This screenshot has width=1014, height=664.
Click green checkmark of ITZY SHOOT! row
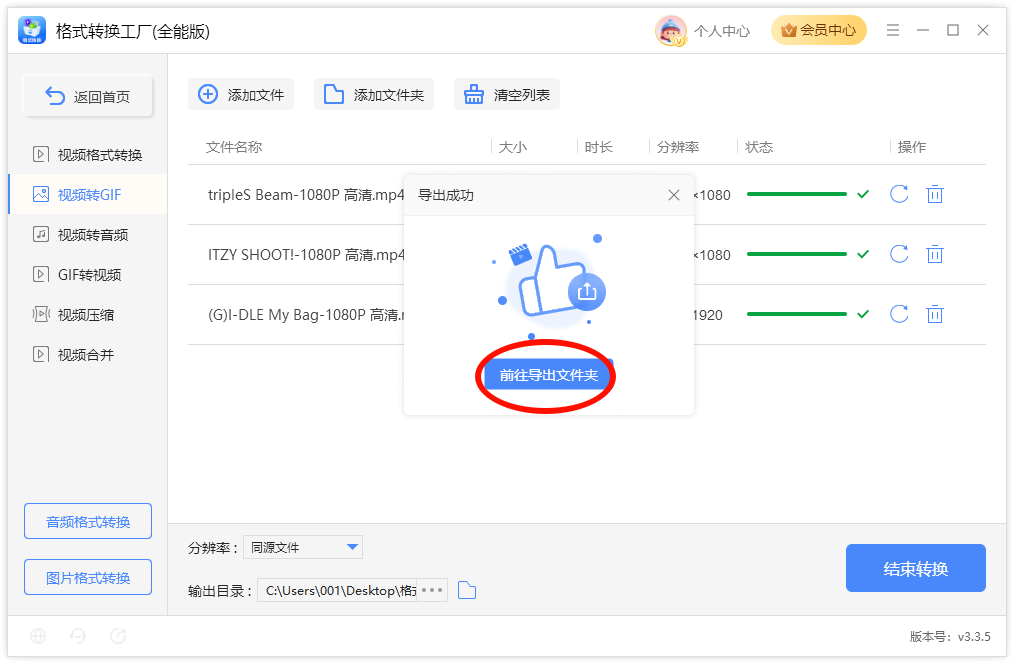coord(863,254)
